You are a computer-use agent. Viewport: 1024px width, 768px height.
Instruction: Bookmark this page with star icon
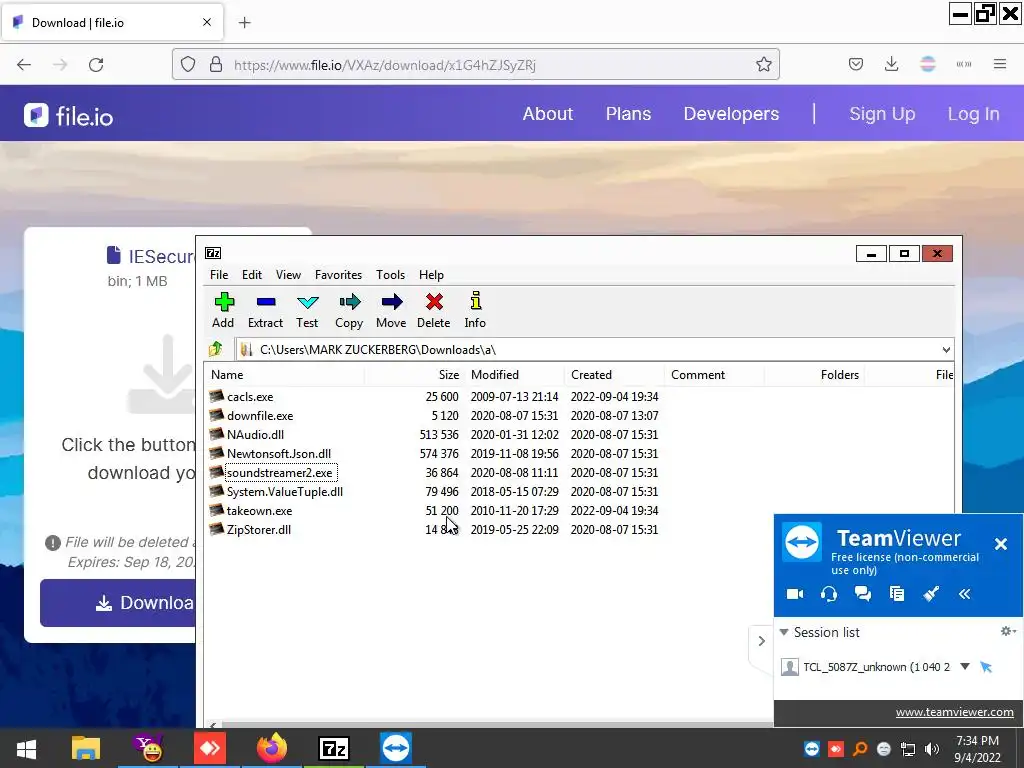click(x=763, y=64)
